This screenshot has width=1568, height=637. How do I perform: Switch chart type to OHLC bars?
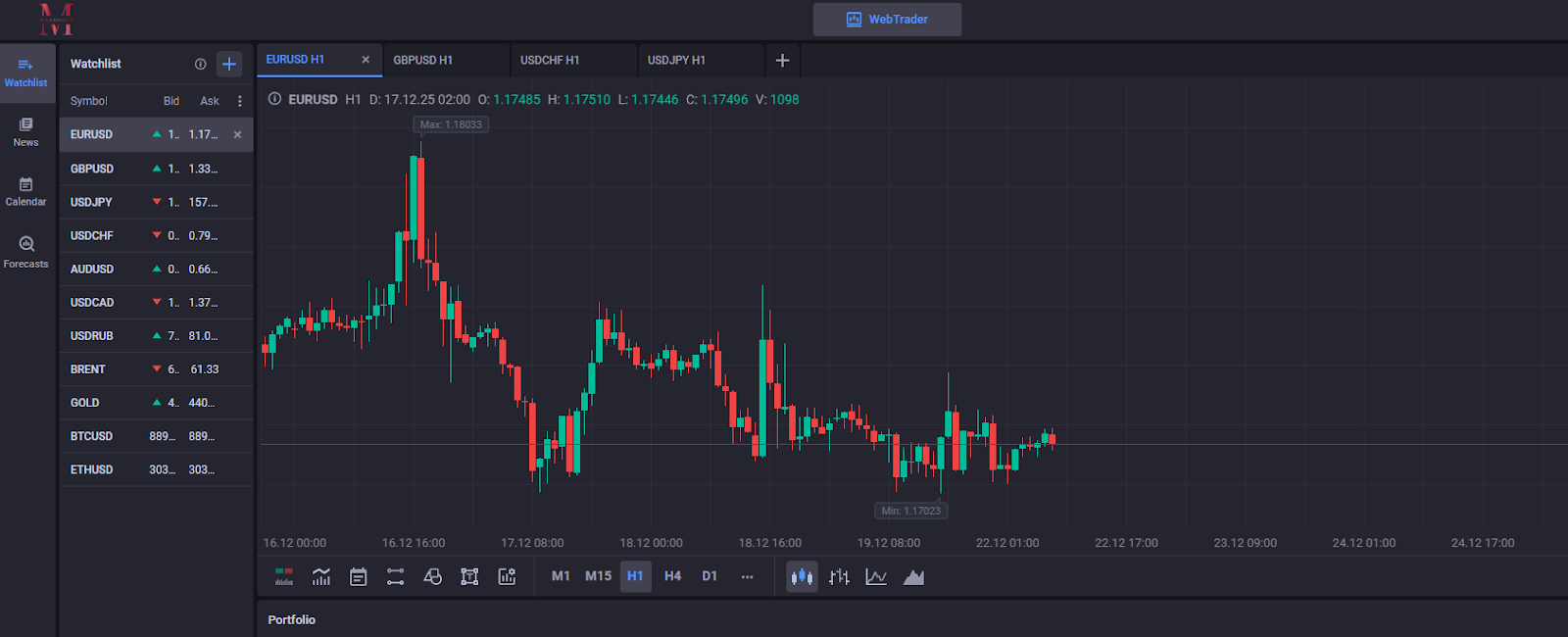coord(839,577)
